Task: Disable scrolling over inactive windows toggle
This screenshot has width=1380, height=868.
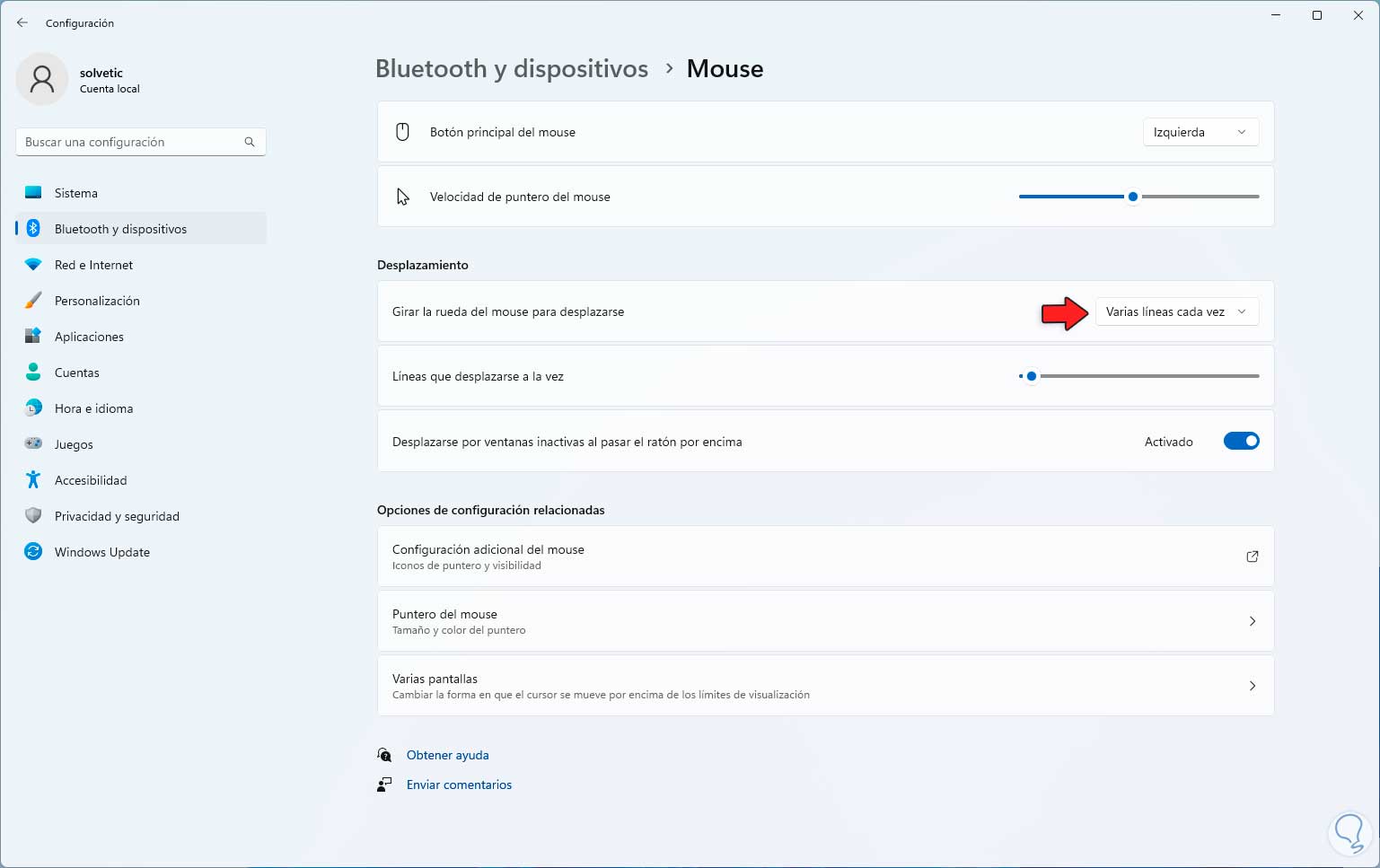Action: tap(1241, 441)
